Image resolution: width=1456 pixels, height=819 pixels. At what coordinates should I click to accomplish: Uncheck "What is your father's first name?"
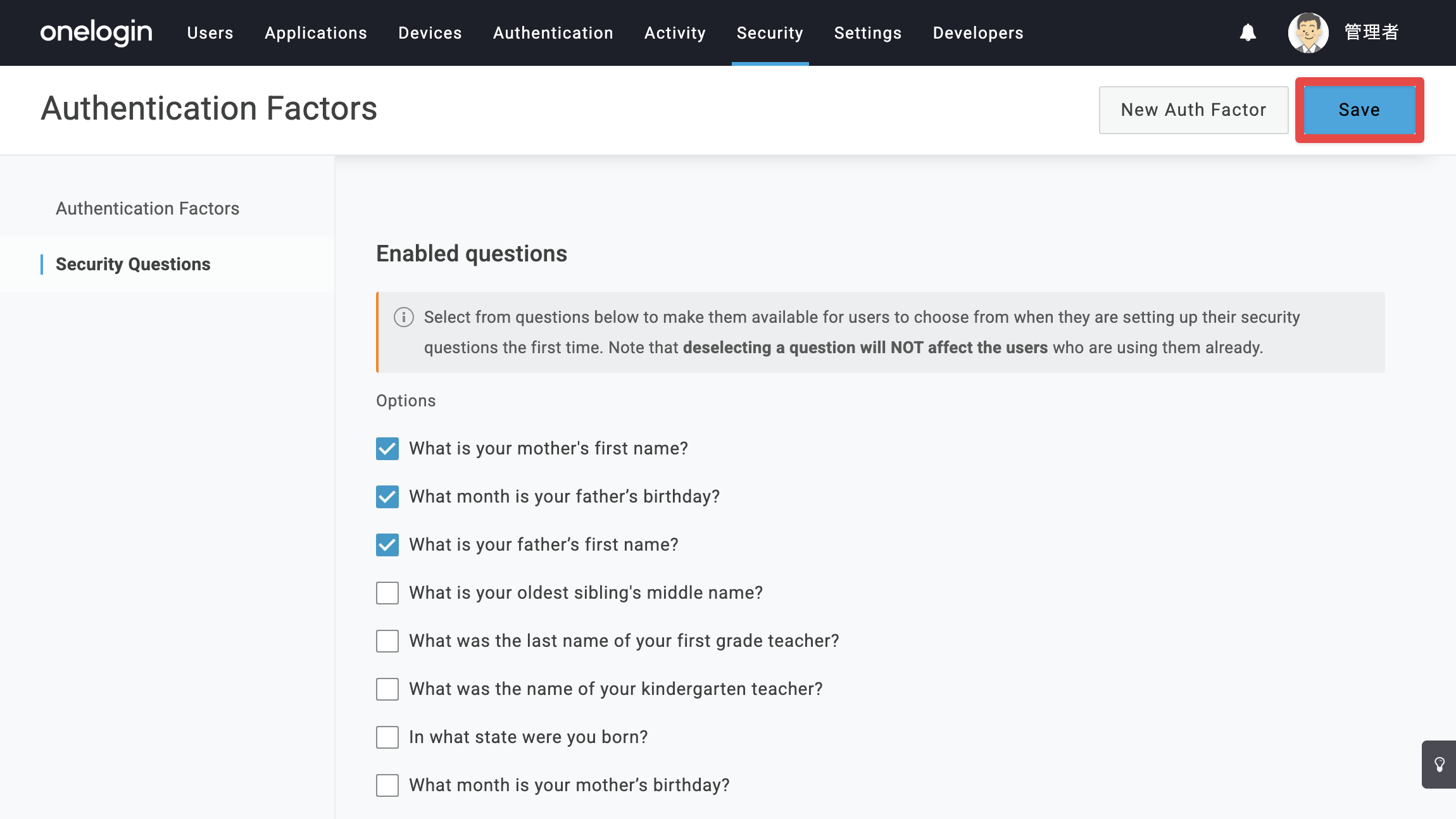pyautogui.click(x=387, y=545)
